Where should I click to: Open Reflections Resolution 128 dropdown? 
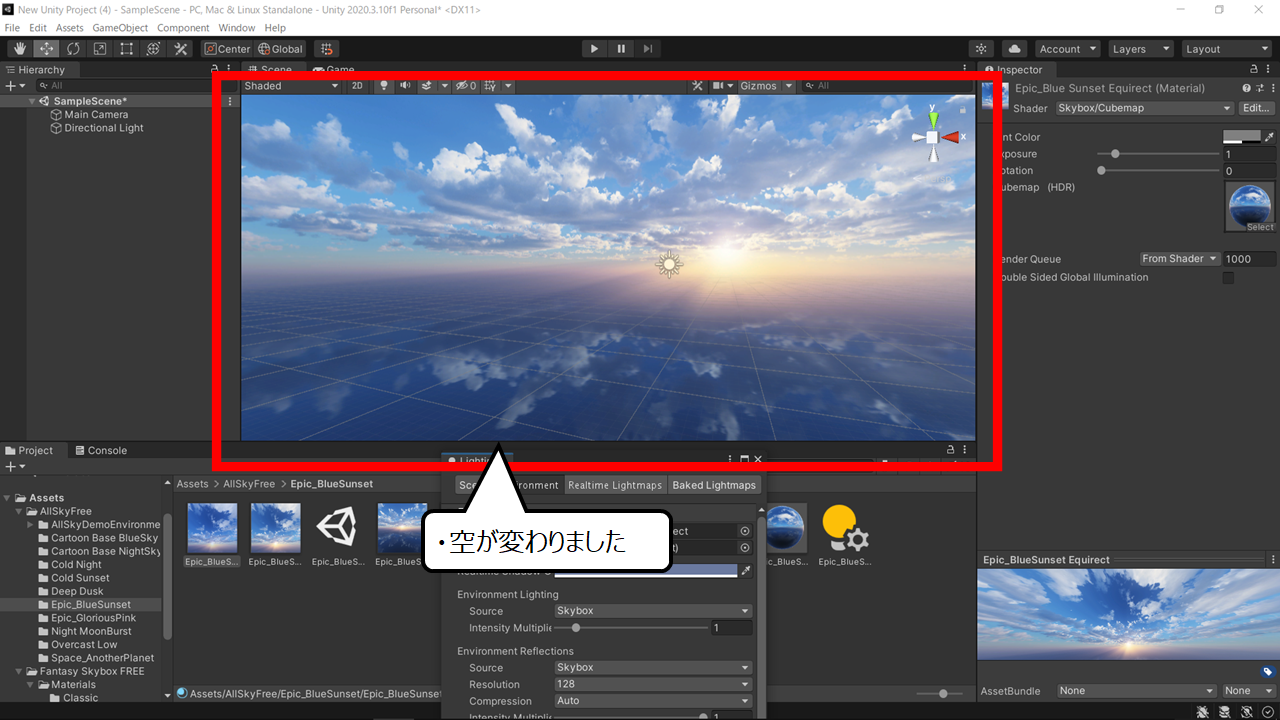[x=653, y=684]
